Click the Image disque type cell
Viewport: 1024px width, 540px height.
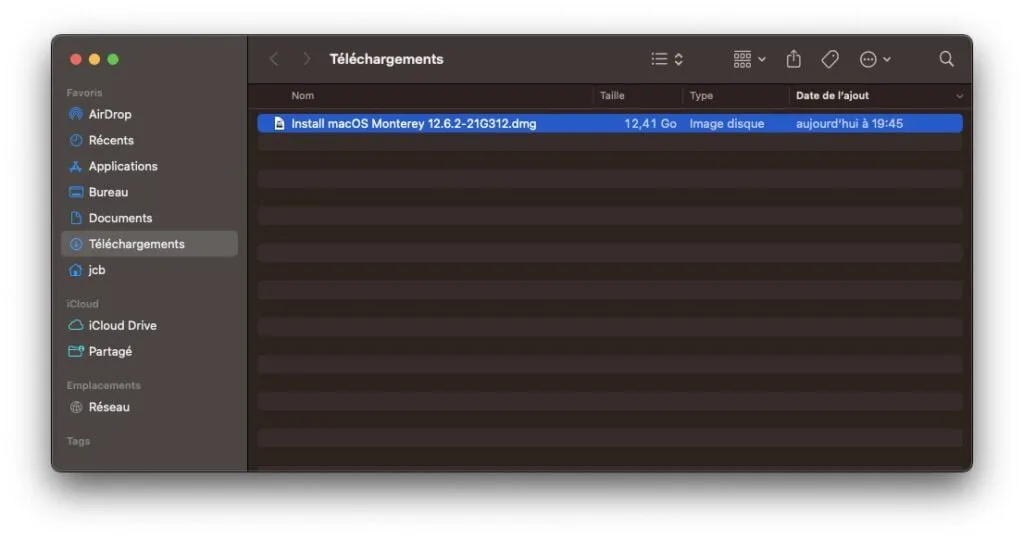coord(727,123)
